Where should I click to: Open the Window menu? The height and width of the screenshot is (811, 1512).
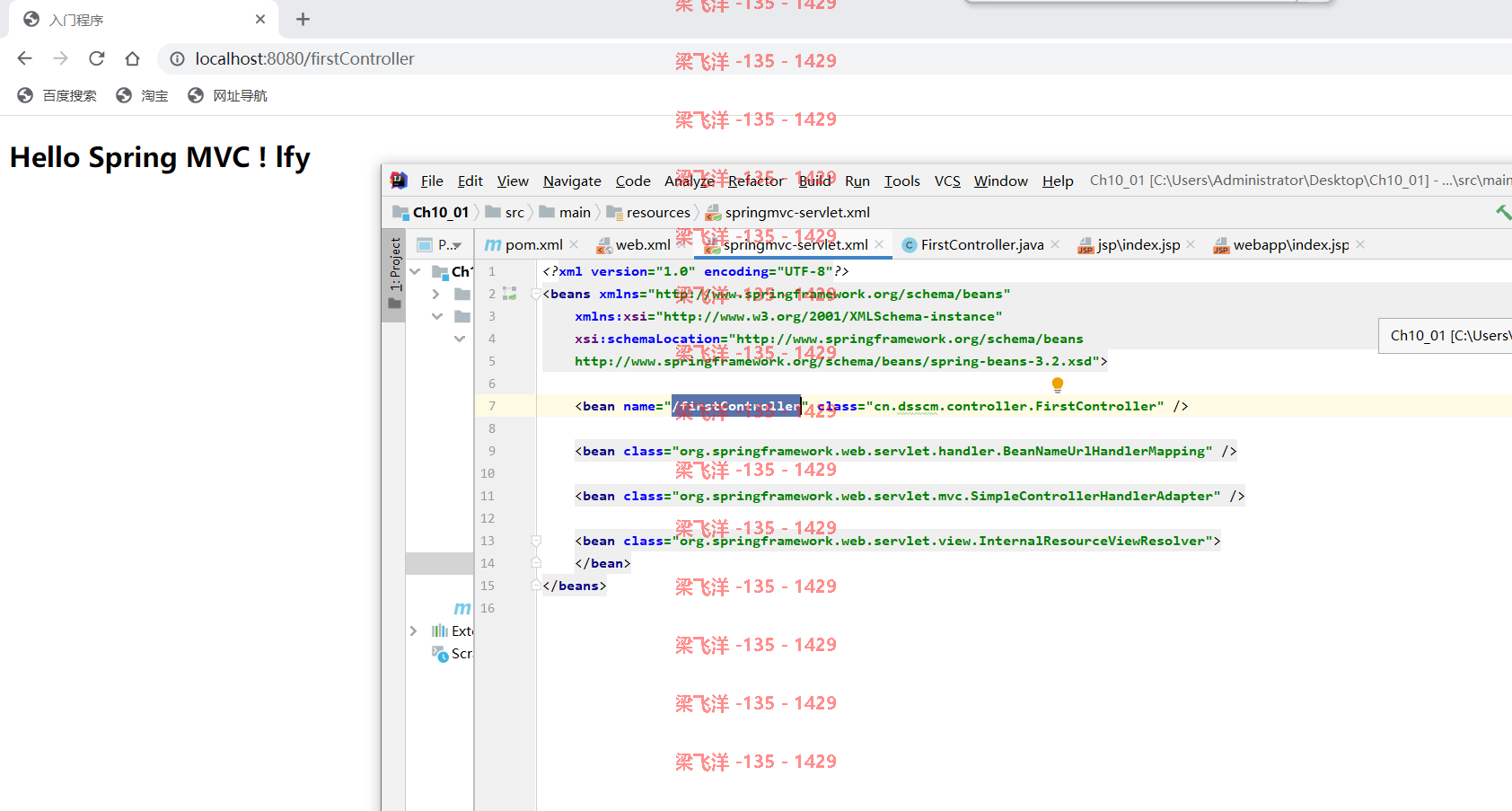pyautogui.click(x=1000, y=181)
